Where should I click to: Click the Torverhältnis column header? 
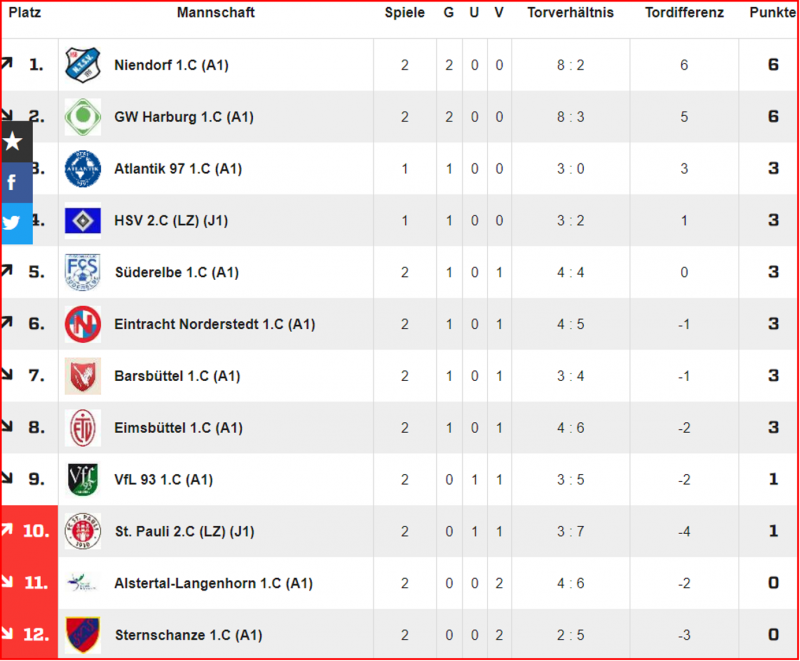[x=570, y=13]
